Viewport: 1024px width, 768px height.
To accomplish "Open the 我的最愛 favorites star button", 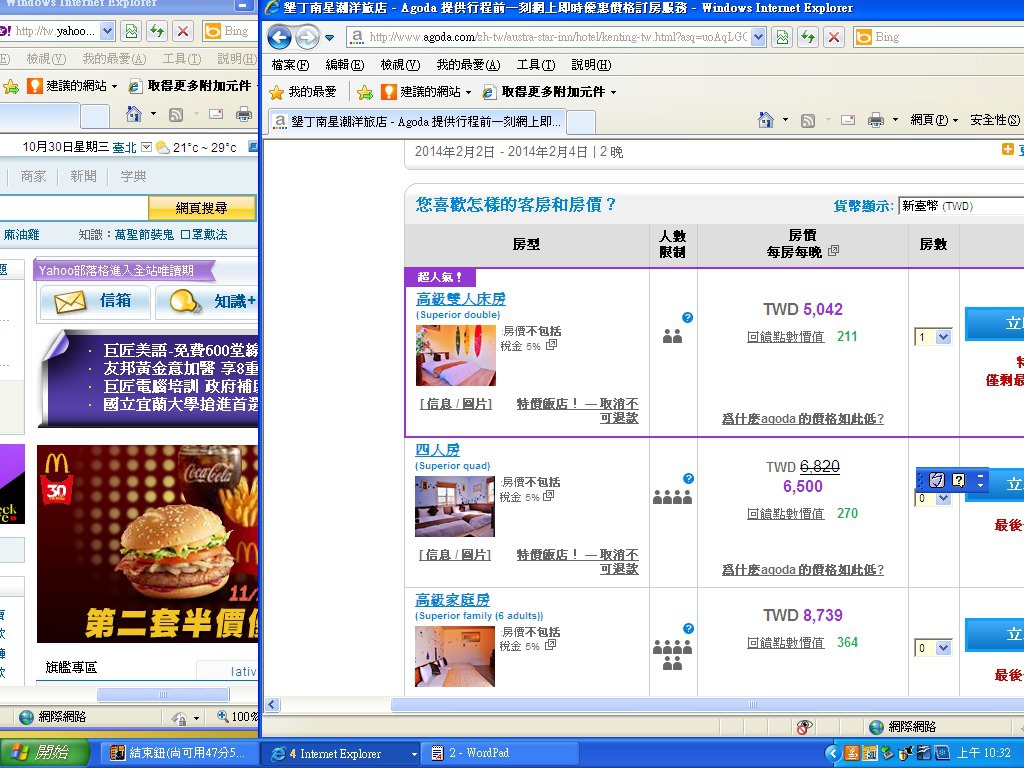I will 304,92.
